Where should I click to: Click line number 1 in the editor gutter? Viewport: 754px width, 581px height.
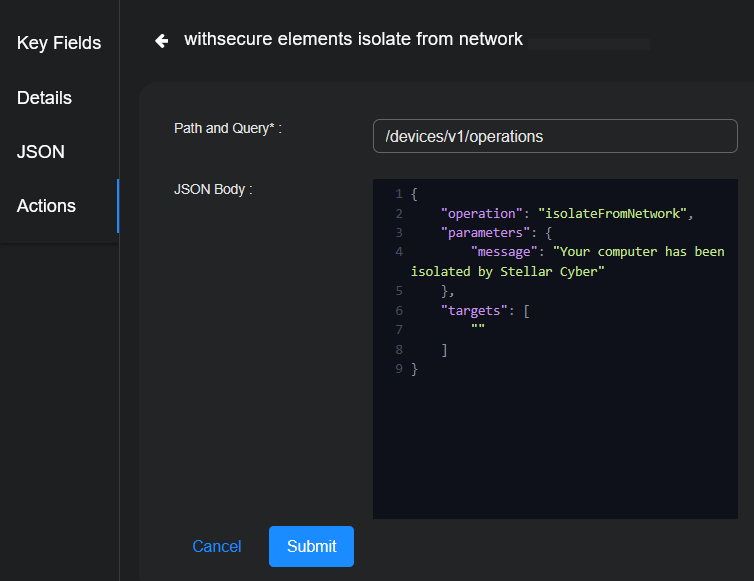pyautogui.click(x=398, y=194)
